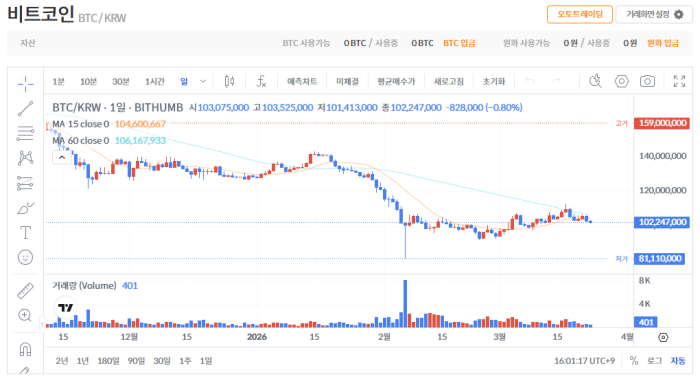The image size is (700, 379).
Task: Open time axis settings target icon
Action: click(663, 337)
